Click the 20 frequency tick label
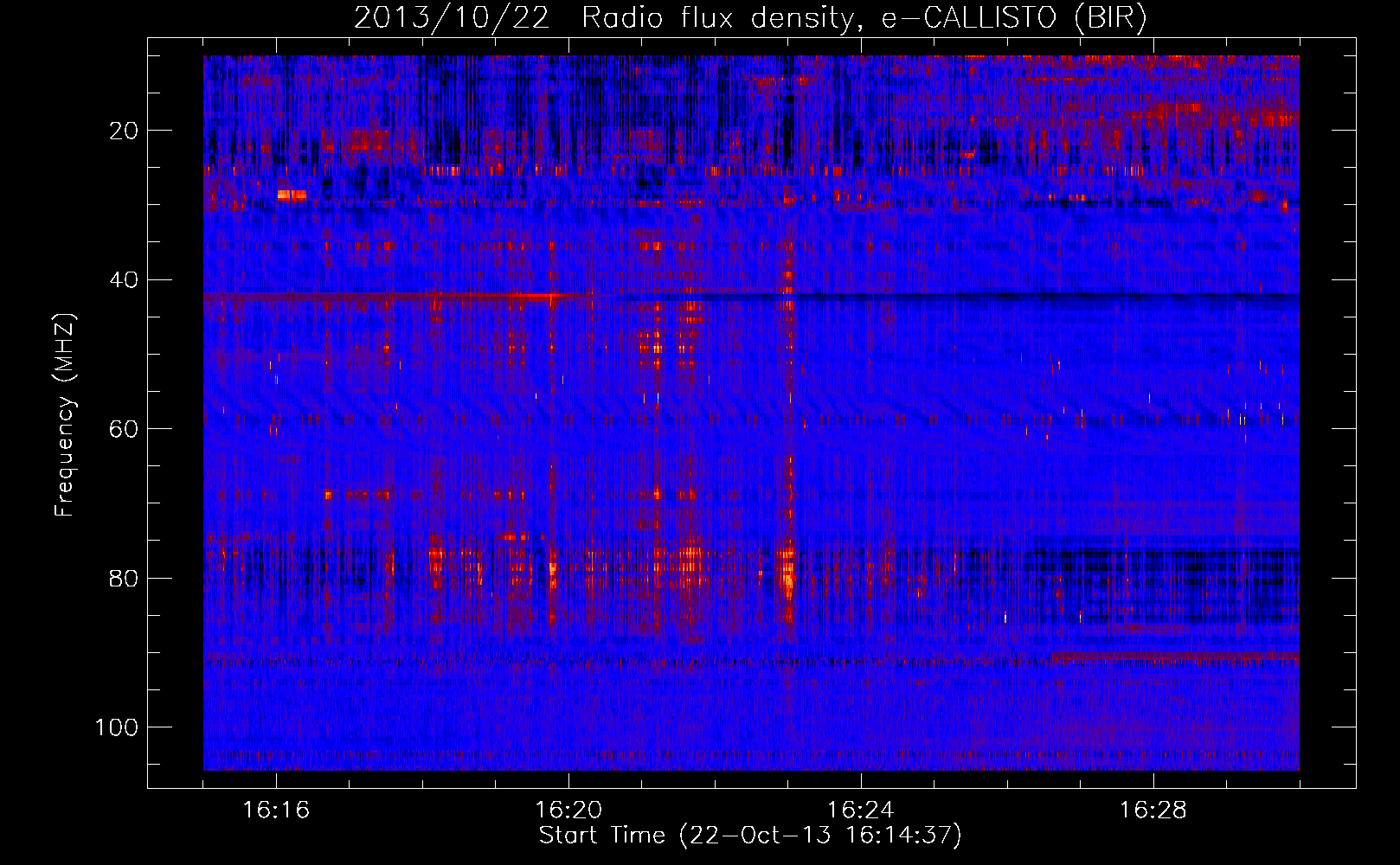This screenshot has height=865, width=1400. 125,131
